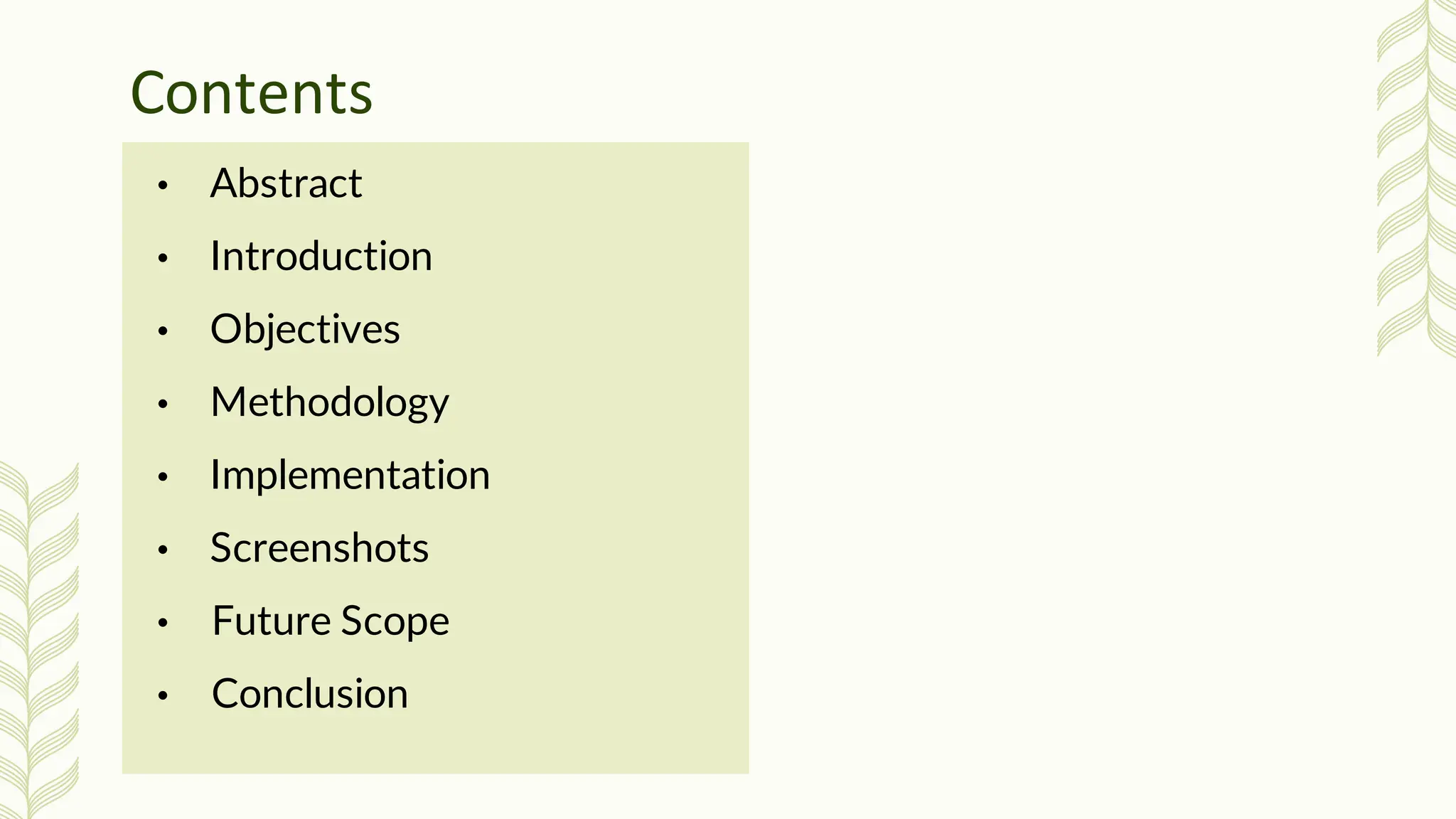This screenshot has height=819, width=1456.
Task: Click the bullet beside Conclusion
Action: coord(163,695)
